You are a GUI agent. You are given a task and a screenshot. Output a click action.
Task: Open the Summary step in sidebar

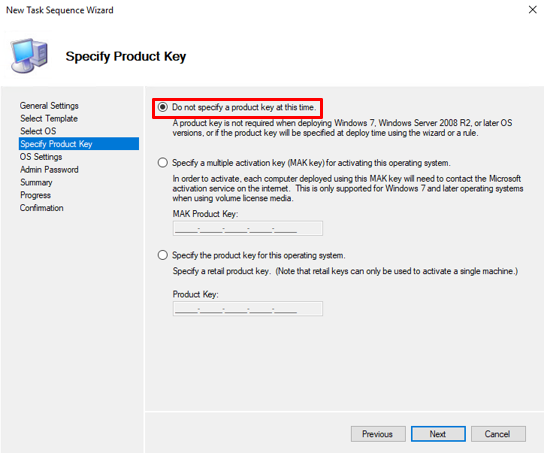point(36,183)
